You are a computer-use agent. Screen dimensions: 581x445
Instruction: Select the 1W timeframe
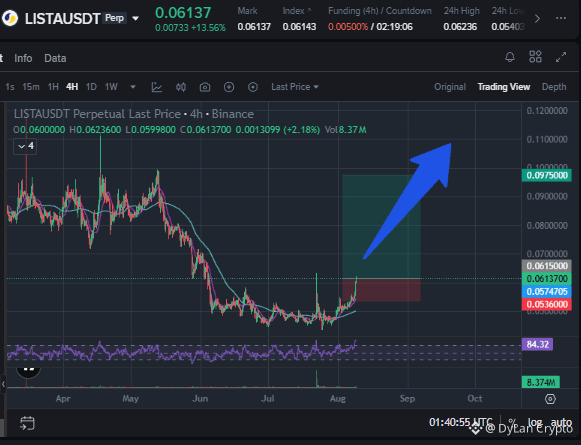pyautogui.click(x=111, y=87)
